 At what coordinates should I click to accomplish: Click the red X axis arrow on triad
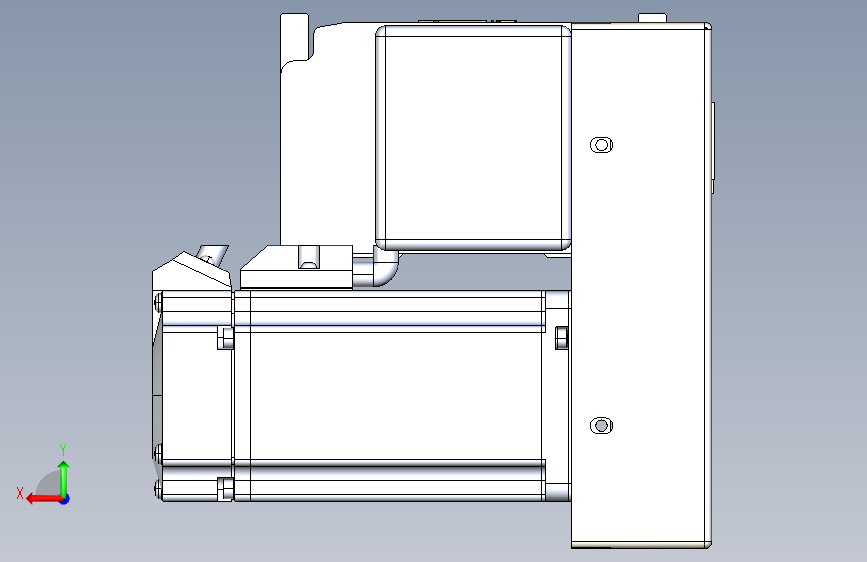44,499
